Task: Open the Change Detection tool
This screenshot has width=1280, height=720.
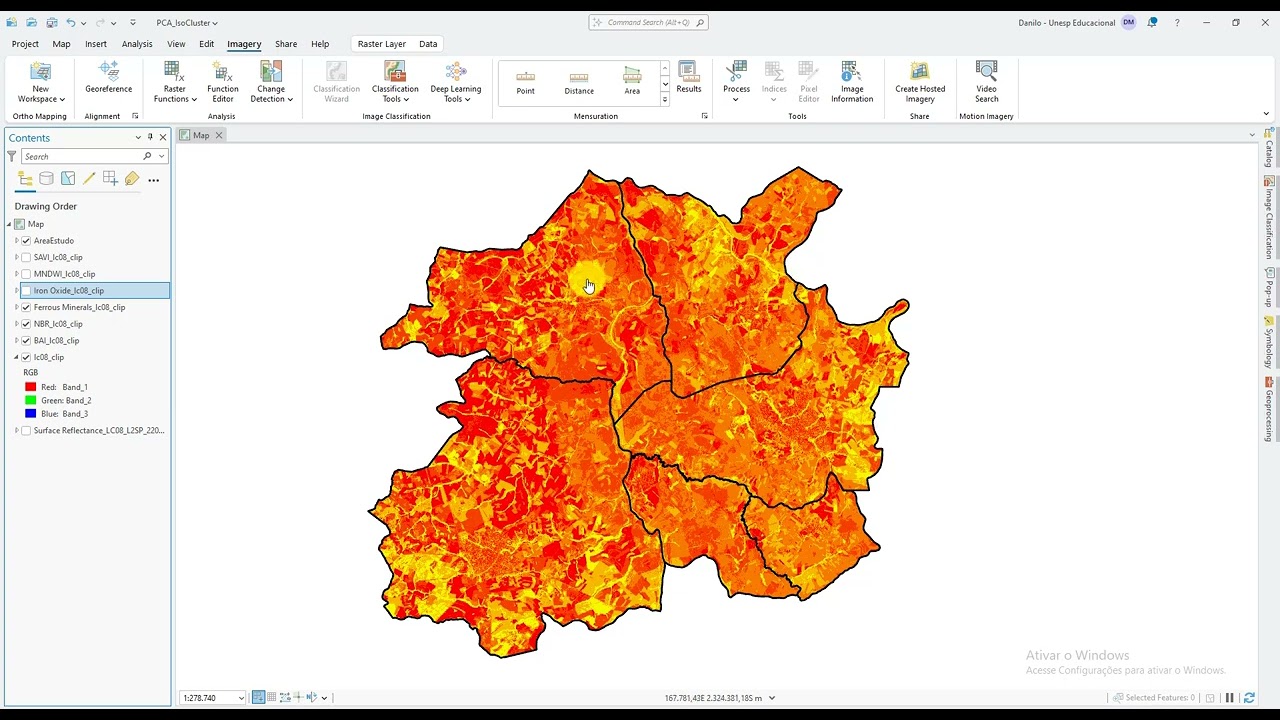Action: (x=271, y=82)
